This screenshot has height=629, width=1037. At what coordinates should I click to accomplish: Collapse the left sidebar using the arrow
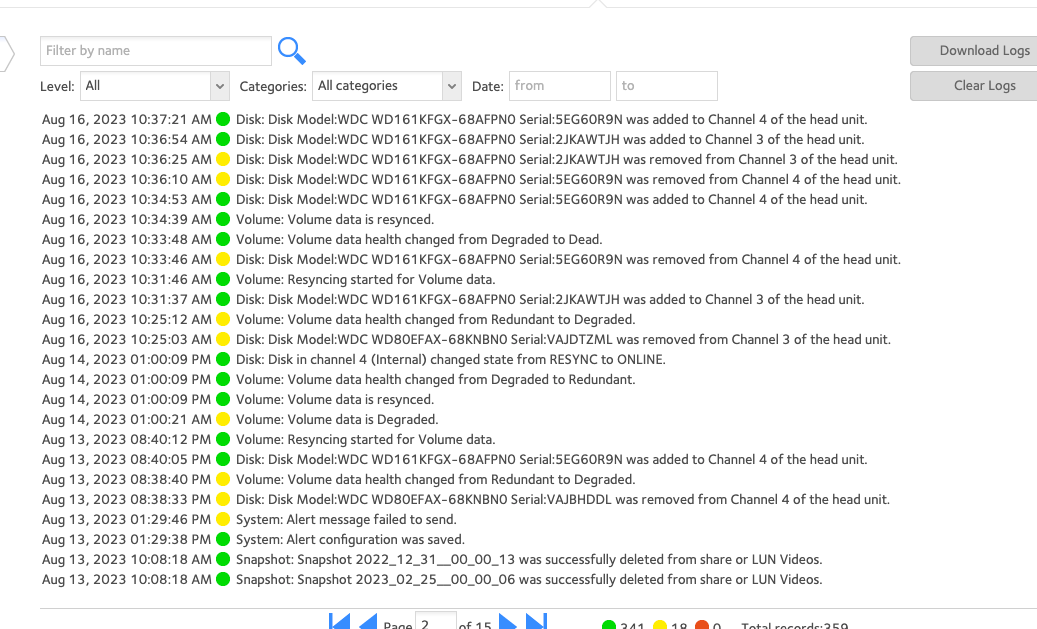[x=7, y=51]
